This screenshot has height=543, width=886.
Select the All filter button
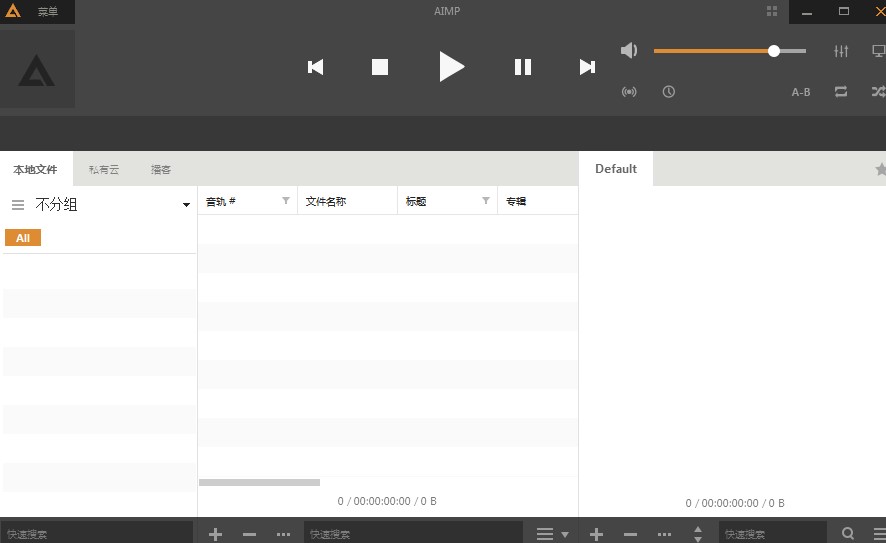click(x=23, y=238)
